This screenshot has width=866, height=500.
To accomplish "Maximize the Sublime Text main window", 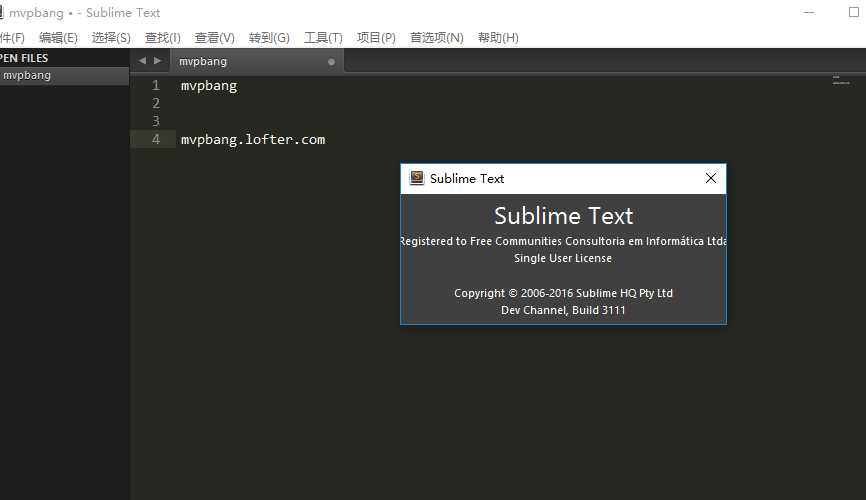I will 853,12.
